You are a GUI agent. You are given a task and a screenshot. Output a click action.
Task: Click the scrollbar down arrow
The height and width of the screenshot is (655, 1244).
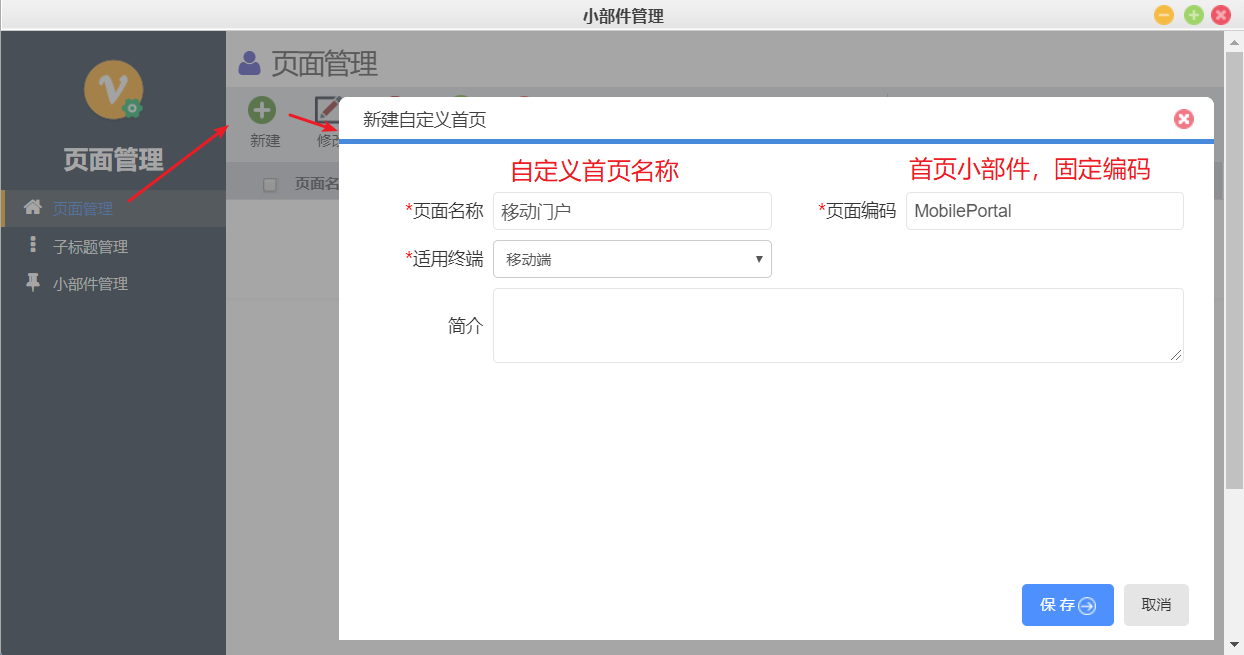1234,644
